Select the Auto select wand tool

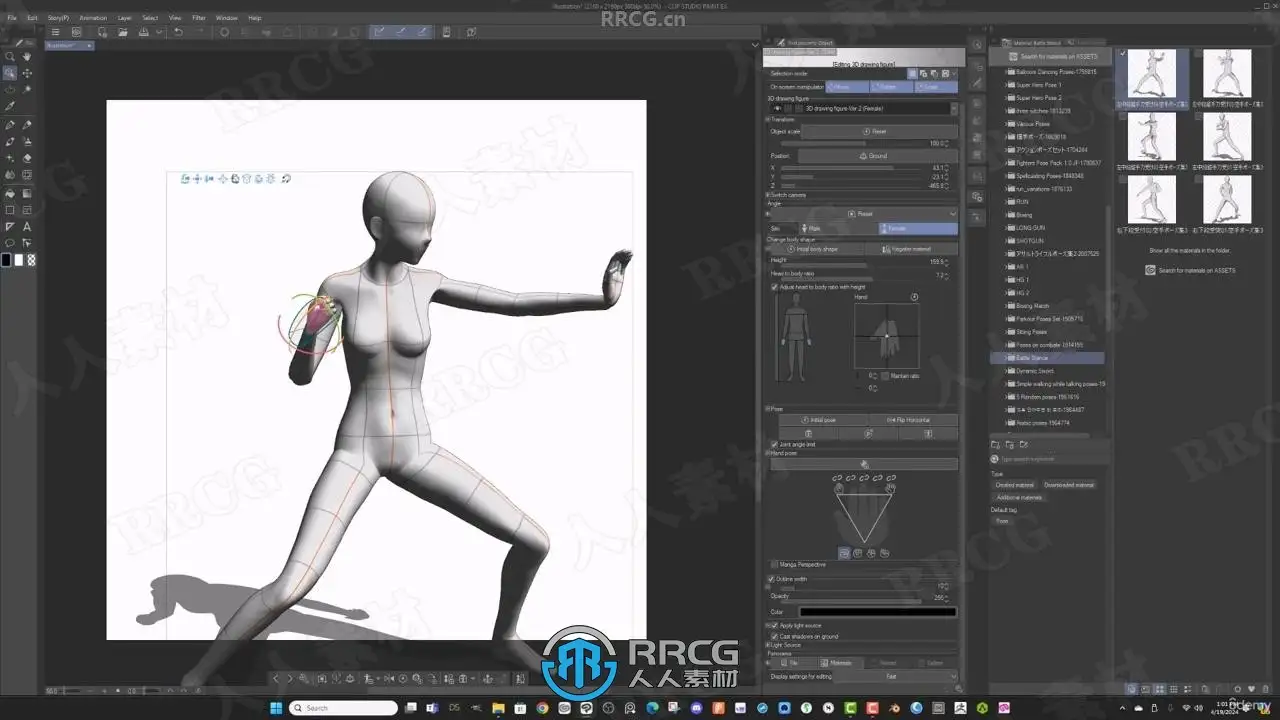pos(27,89)
